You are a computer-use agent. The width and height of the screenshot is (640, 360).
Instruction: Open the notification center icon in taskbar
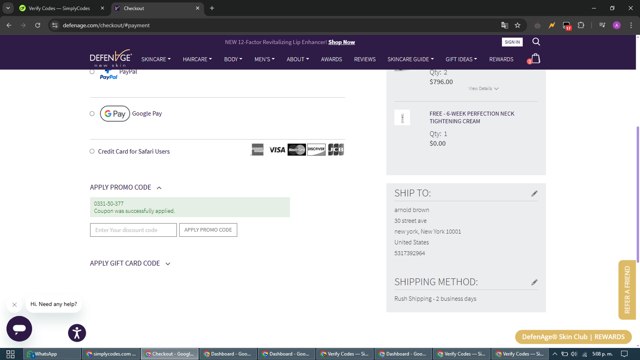(624, 354)
